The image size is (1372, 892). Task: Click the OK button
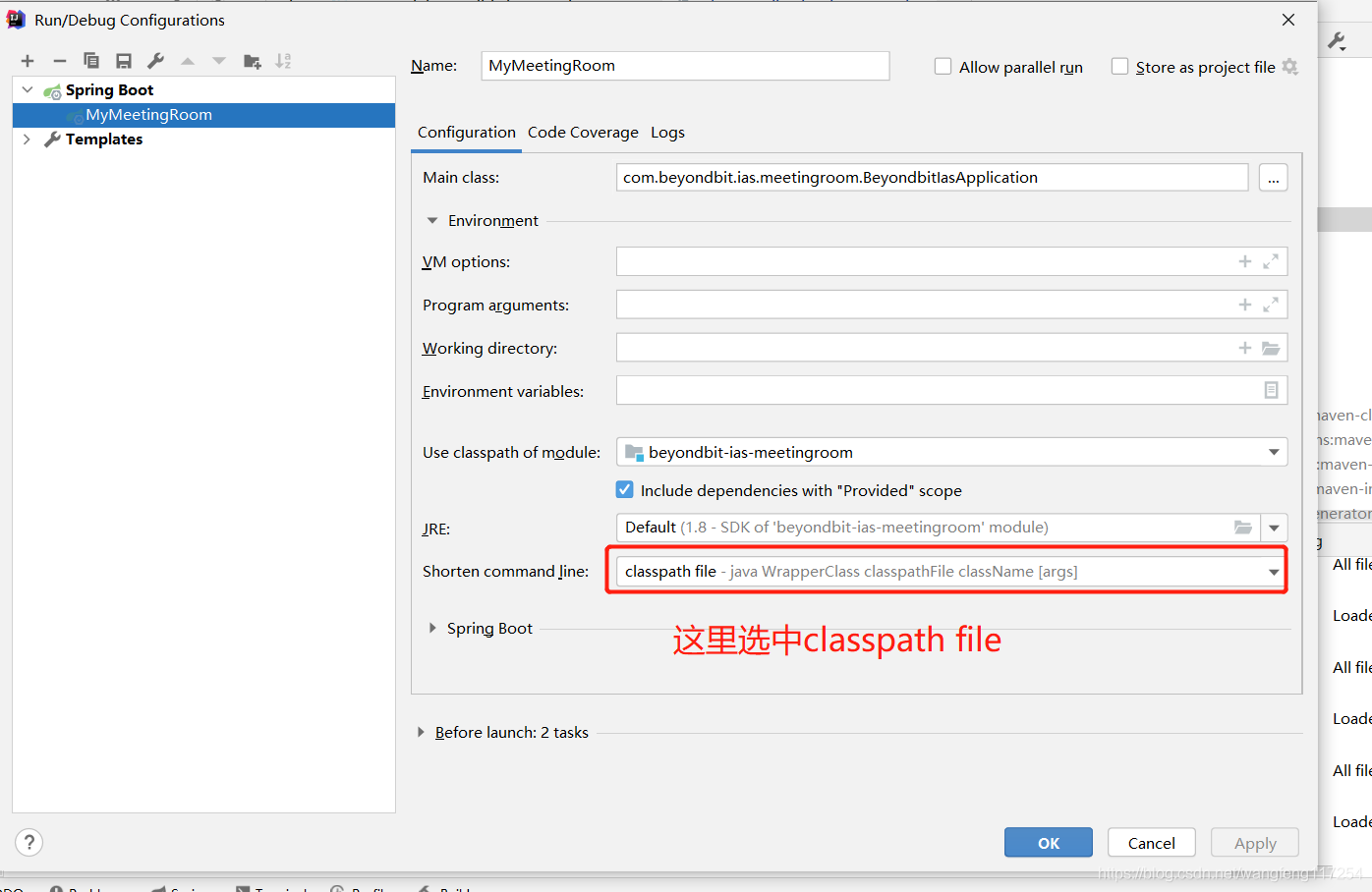(1048, 843)
